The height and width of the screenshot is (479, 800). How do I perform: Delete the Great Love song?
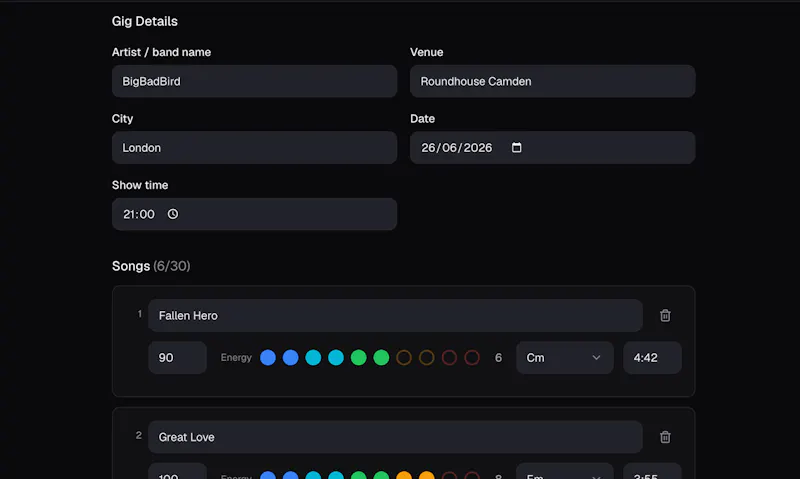665,437
